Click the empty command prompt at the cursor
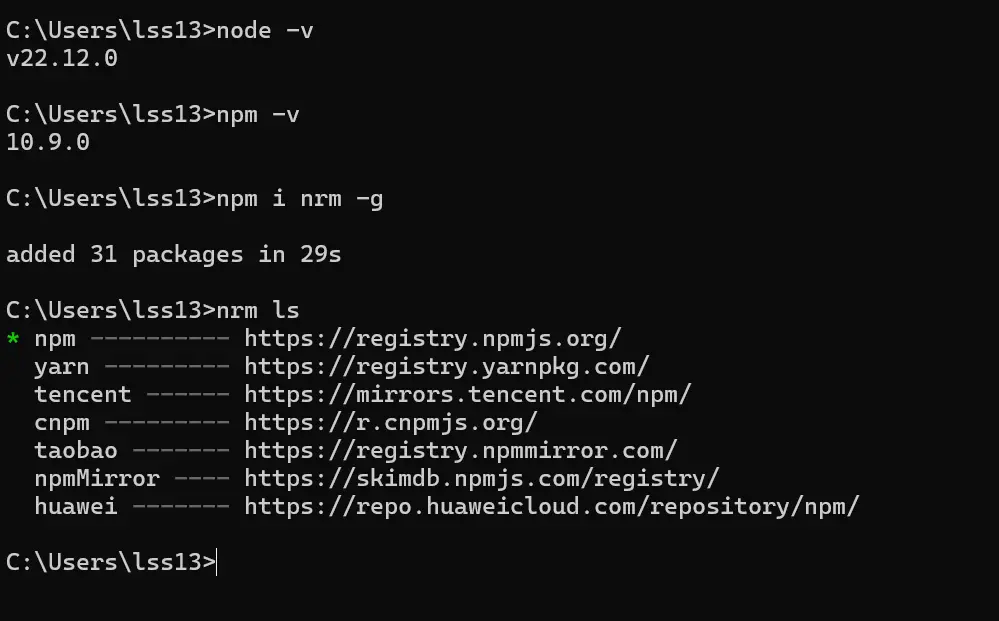The image size is (999, 621). click(217, 563)
